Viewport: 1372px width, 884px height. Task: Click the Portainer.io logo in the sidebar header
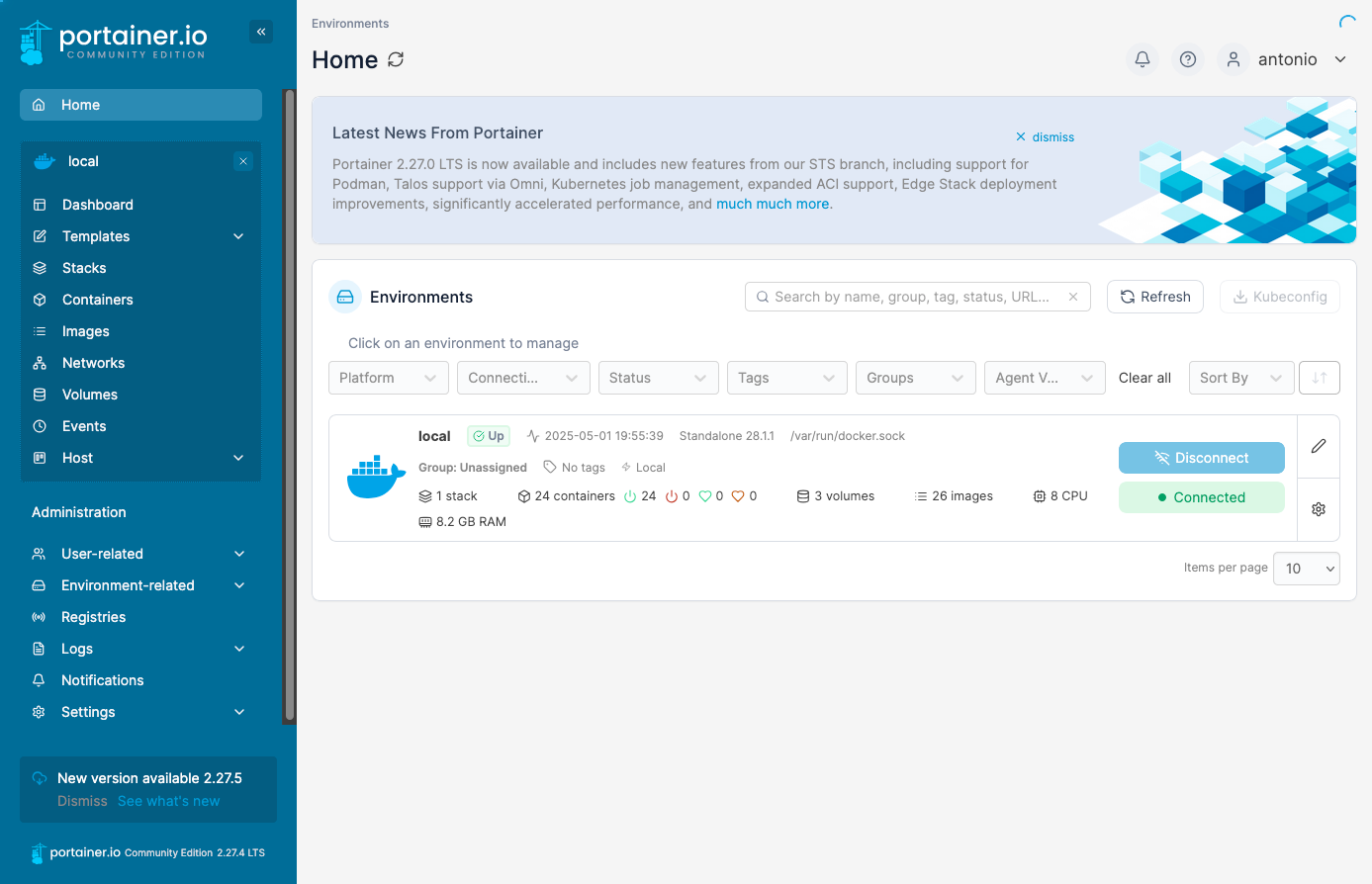(x=113, y=43)
